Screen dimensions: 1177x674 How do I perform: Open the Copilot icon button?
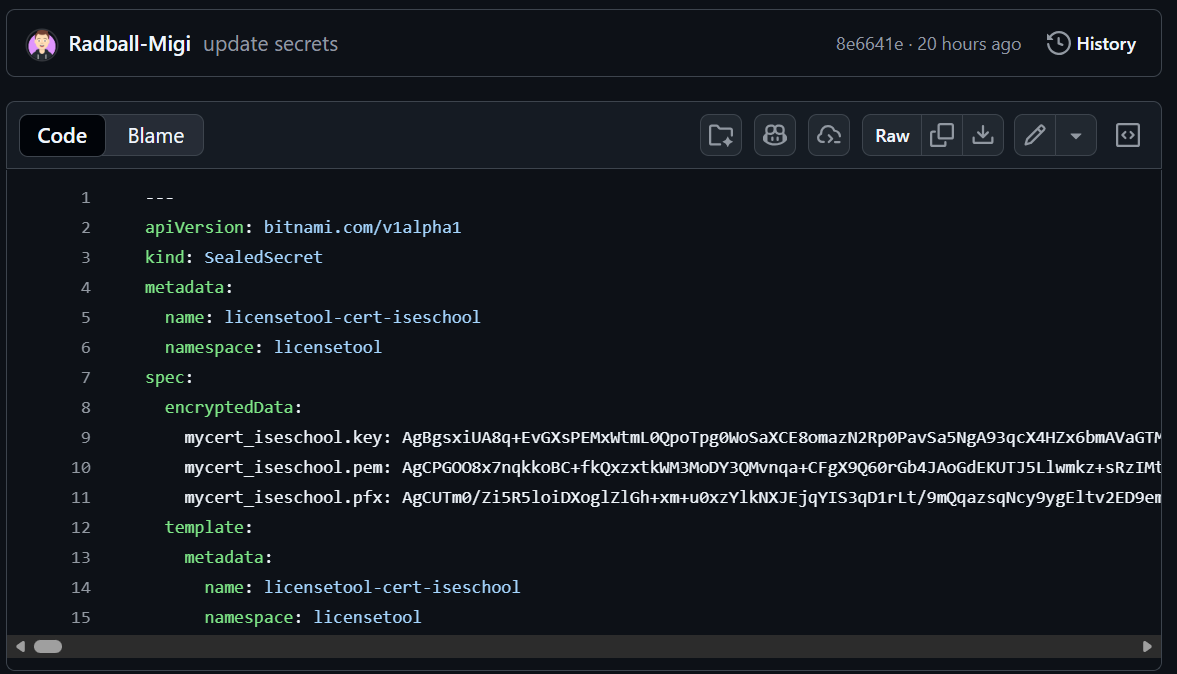(x=775, y=135)
